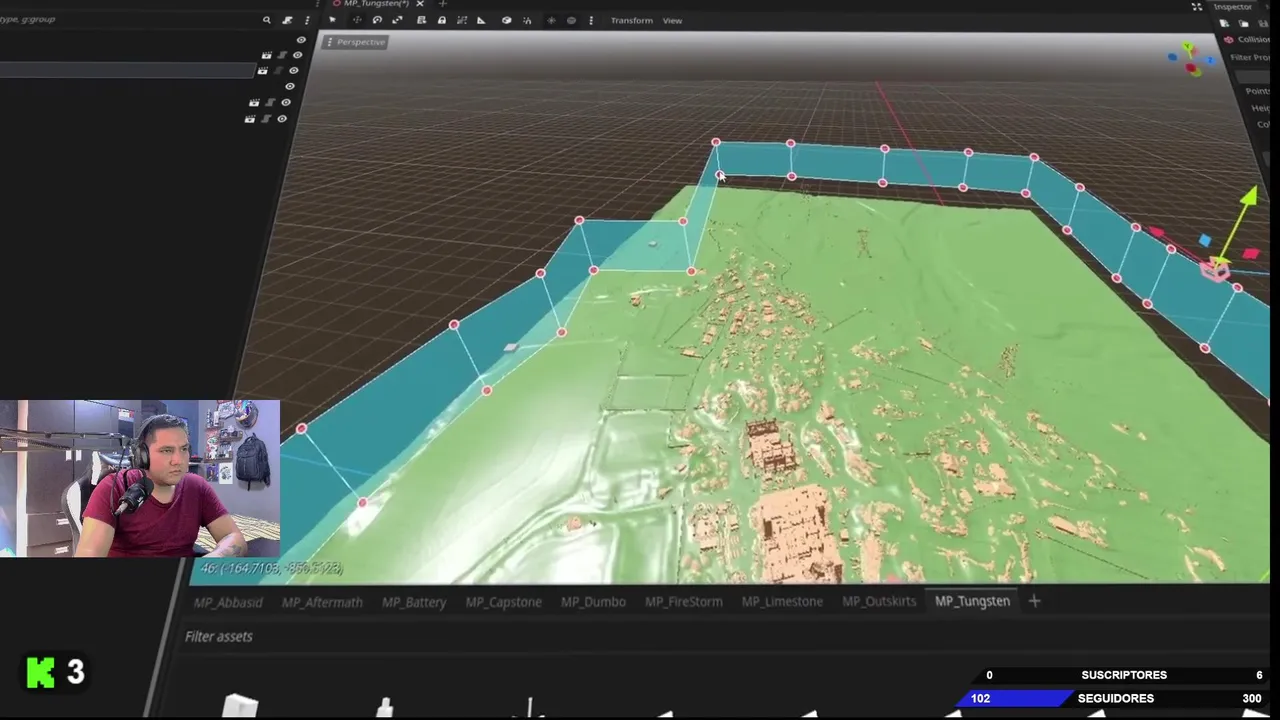This screenshot has height=720, width=1280.
Task: Switch to the Rotate Mode tool
Action: tap(377, 20)
